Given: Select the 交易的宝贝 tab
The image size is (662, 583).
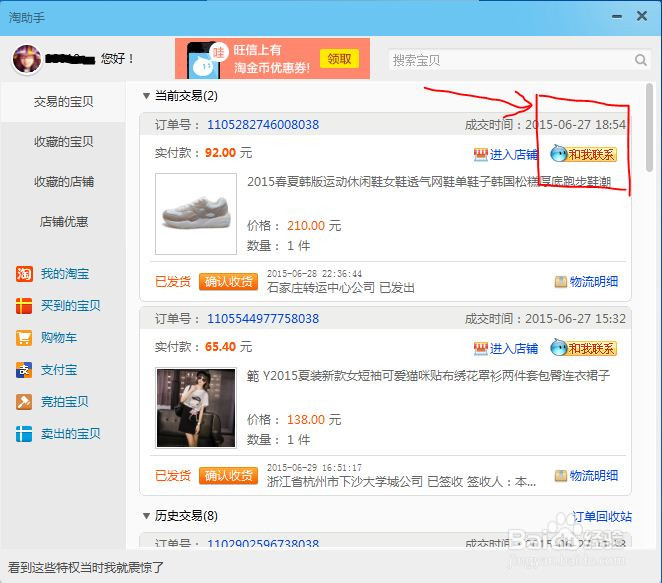Looking at the screenshot, I should click(x=63, y=101).
